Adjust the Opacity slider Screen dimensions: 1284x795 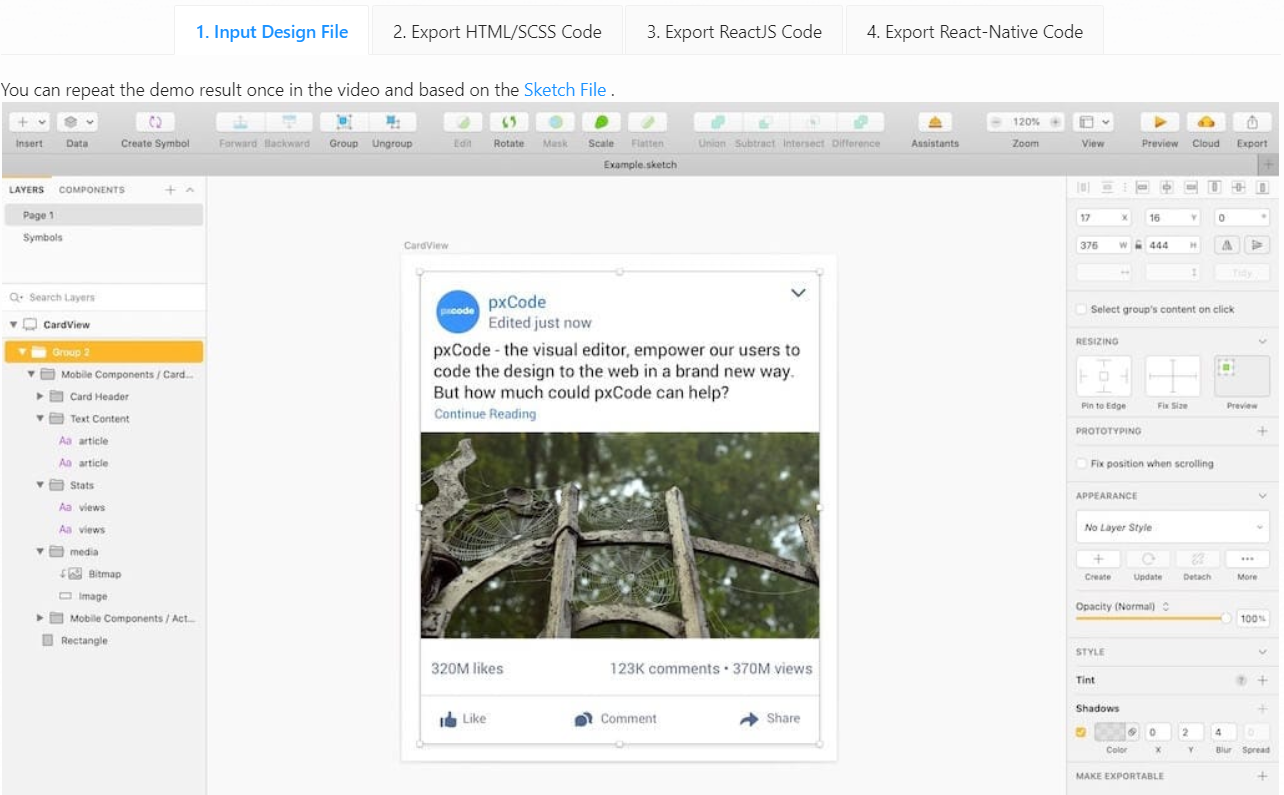(x=1153, y=618)
